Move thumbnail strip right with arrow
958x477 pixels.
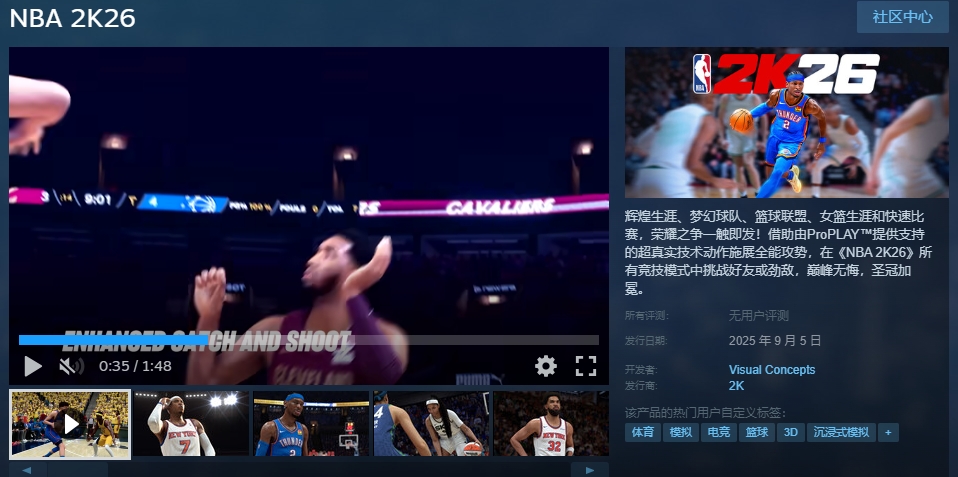pyautogui.click(x=590, y=470)
